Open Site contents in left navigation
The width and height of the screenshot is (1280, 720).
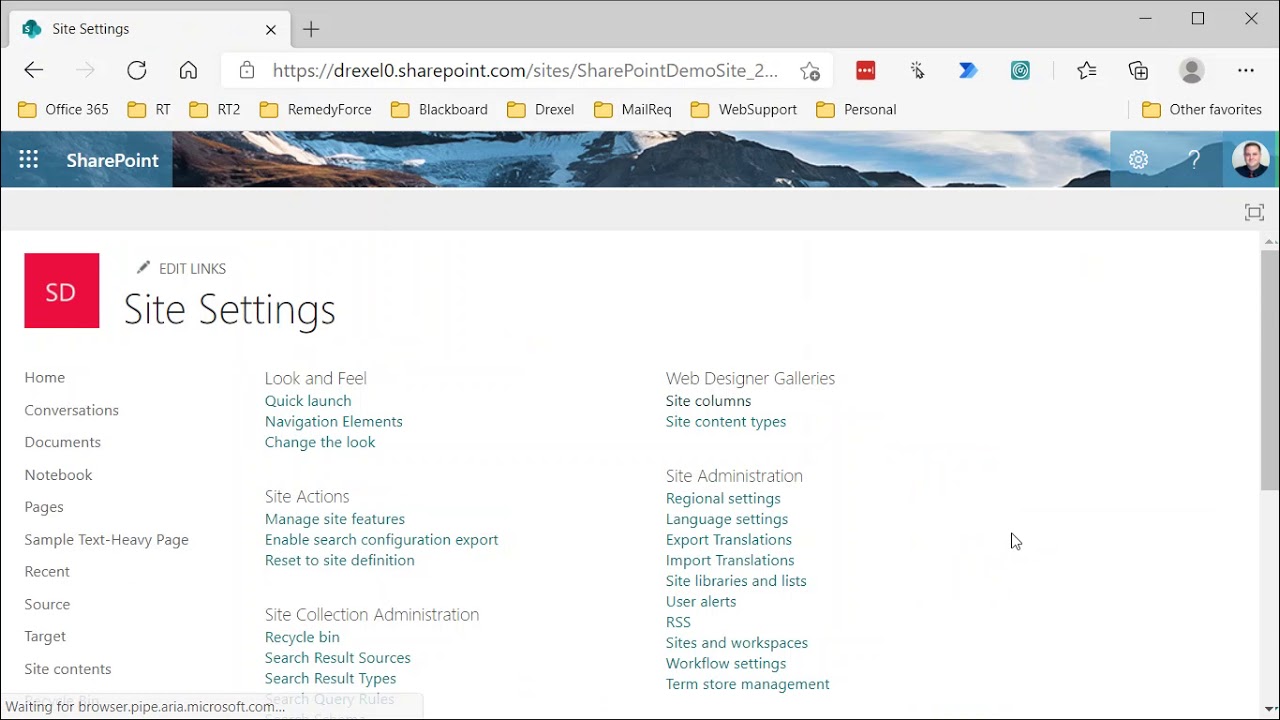68,669
